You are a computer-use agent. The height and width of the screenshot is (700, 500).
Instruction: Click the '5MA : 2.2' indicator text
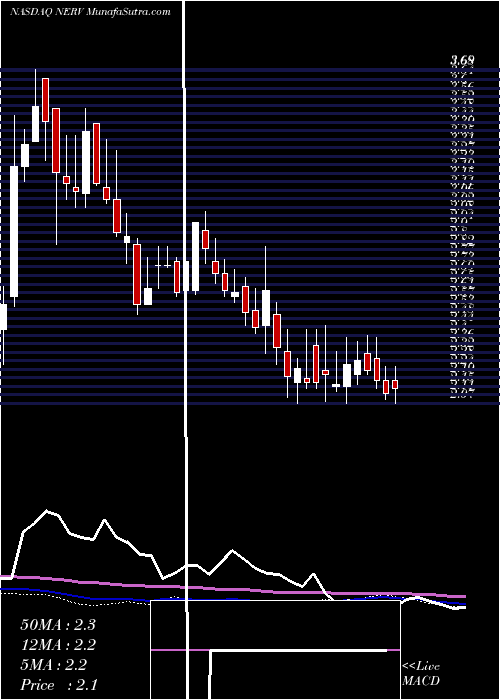click(x=54, y=665)
